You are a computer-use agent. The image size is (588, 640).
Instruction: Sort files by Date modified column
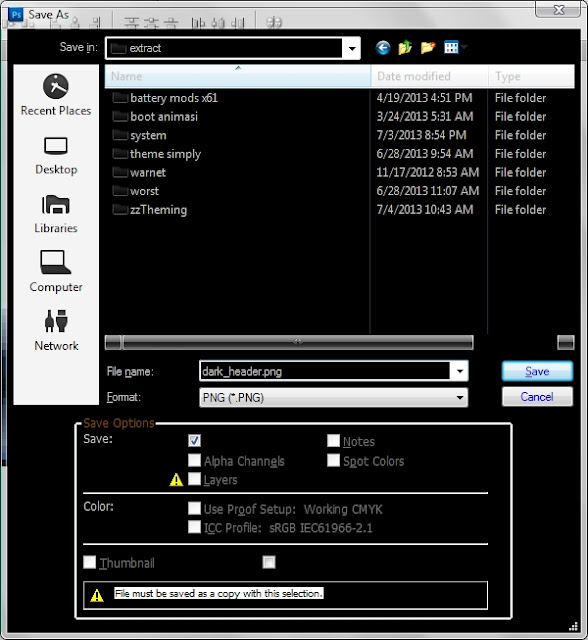pos(429,76)
